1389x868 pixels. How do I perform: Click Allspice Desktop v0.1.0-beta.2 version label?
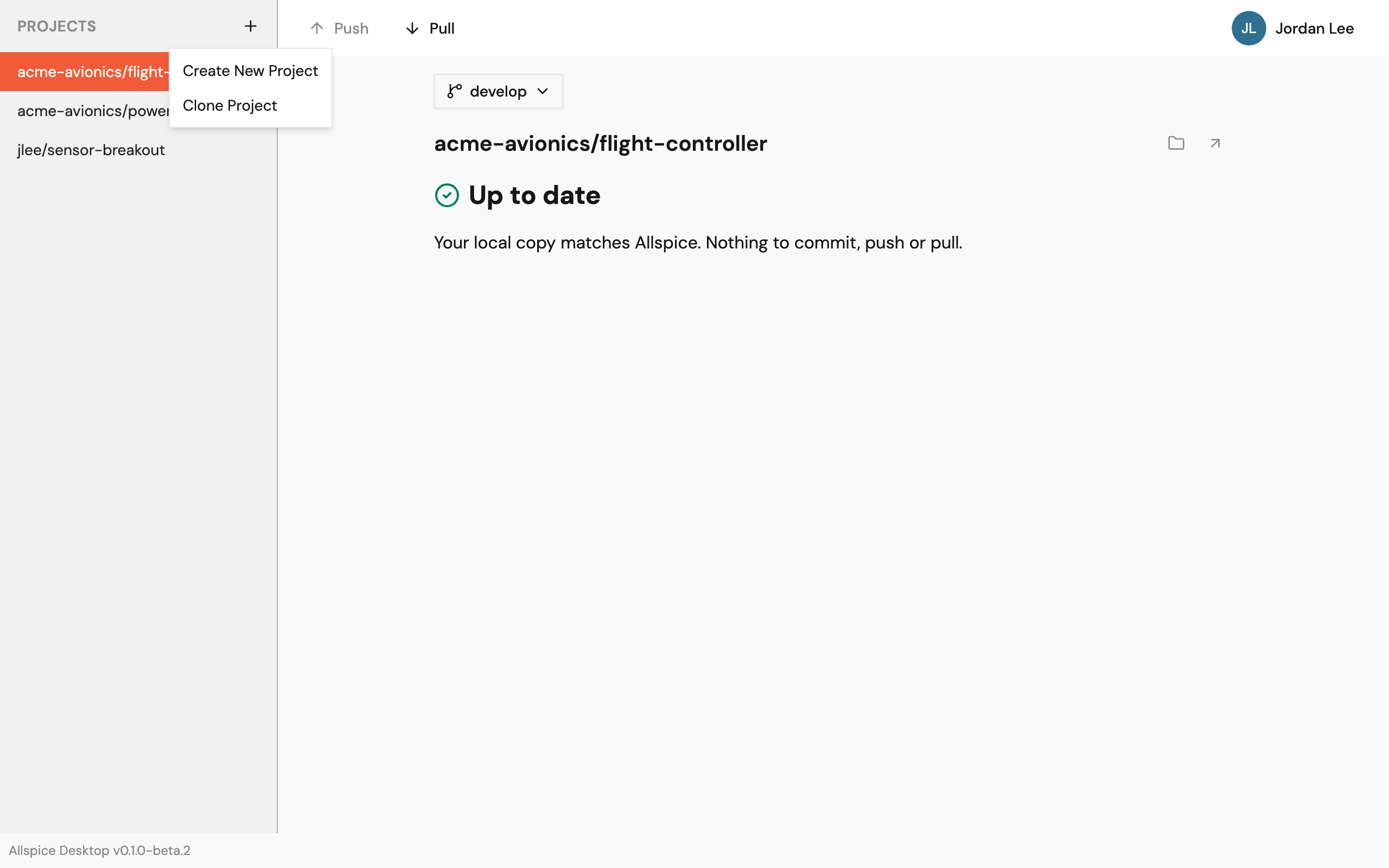[99, 850]
